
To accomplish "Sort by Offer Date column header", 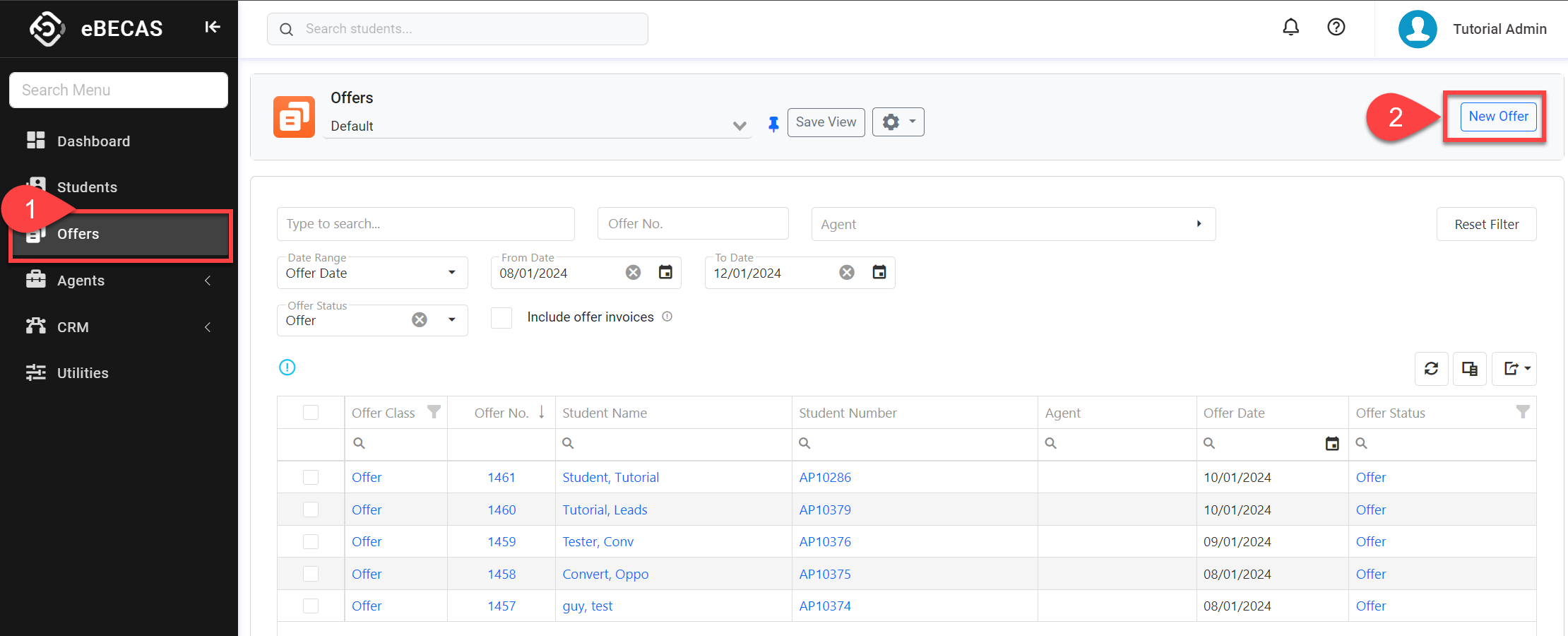I will (x=1234, y=413).
